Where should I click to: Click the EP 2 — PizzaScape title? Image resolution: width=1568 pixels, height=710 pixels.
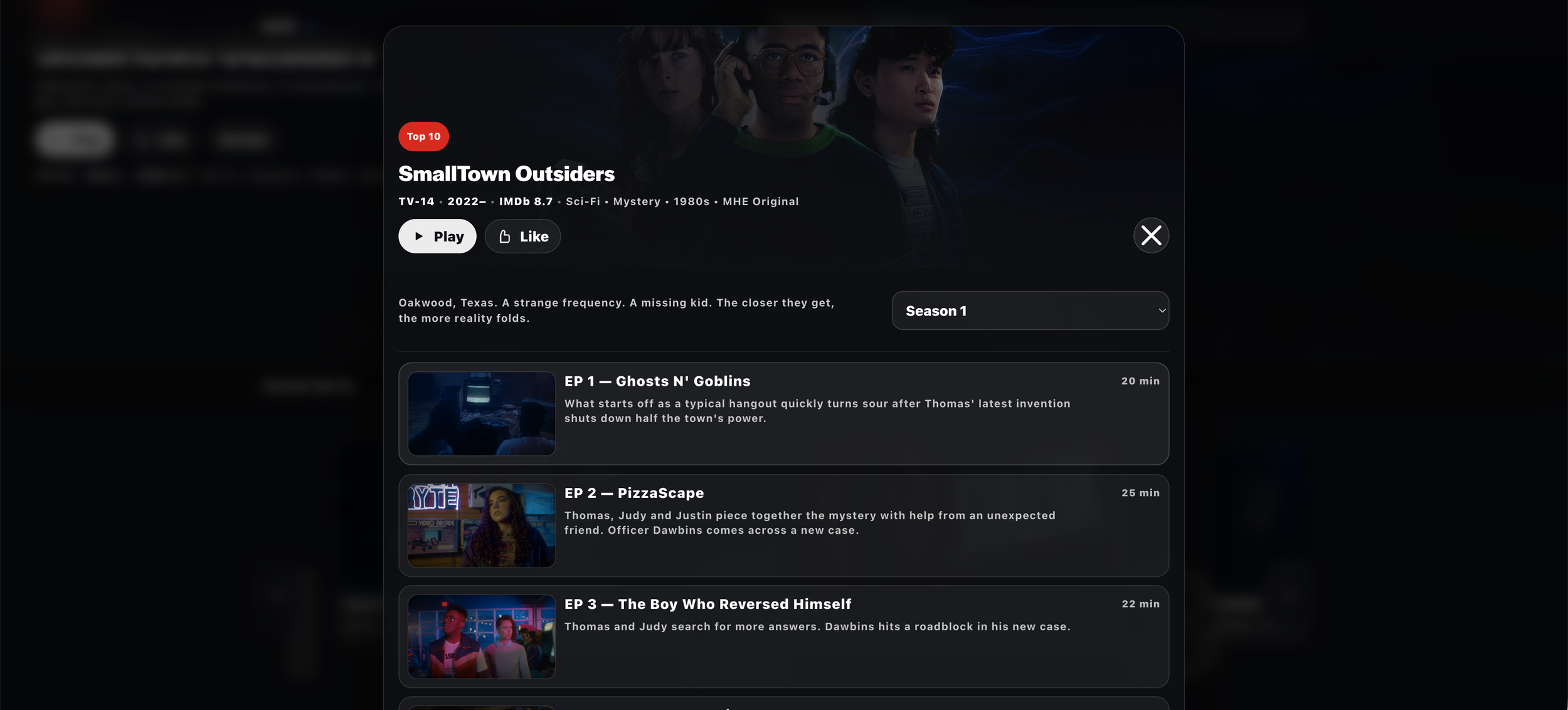(634, 493)
